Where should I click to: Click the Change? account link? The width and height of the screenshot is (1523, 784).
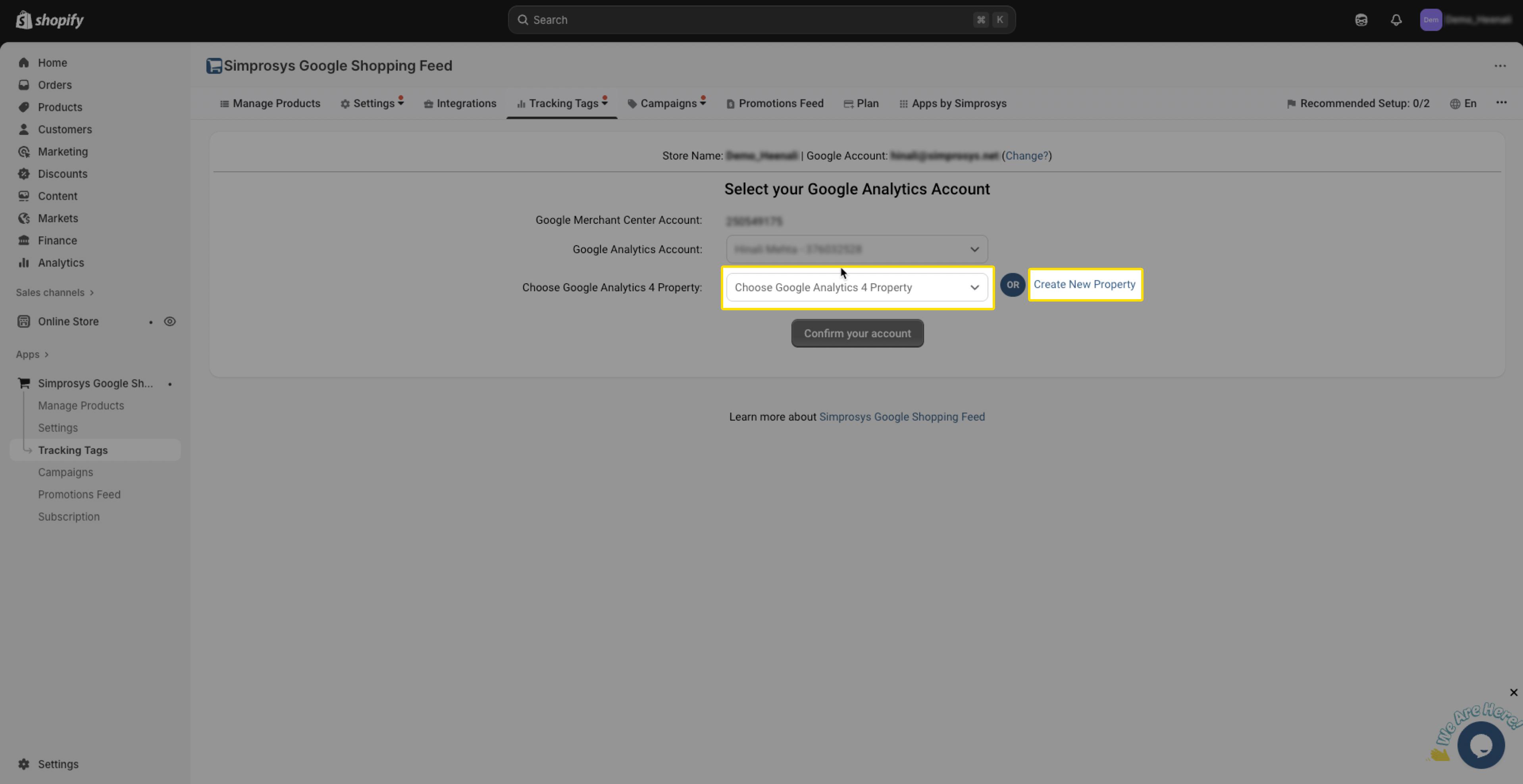click(x=1026, y=156)
